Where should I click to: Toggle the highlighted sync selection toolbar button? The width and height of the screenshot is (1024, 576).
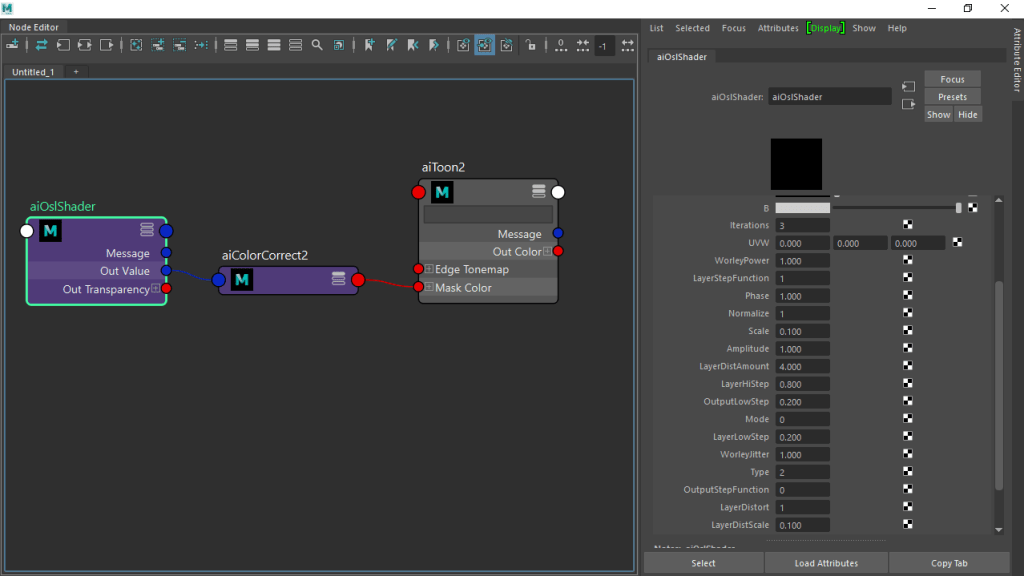(484, 45)
